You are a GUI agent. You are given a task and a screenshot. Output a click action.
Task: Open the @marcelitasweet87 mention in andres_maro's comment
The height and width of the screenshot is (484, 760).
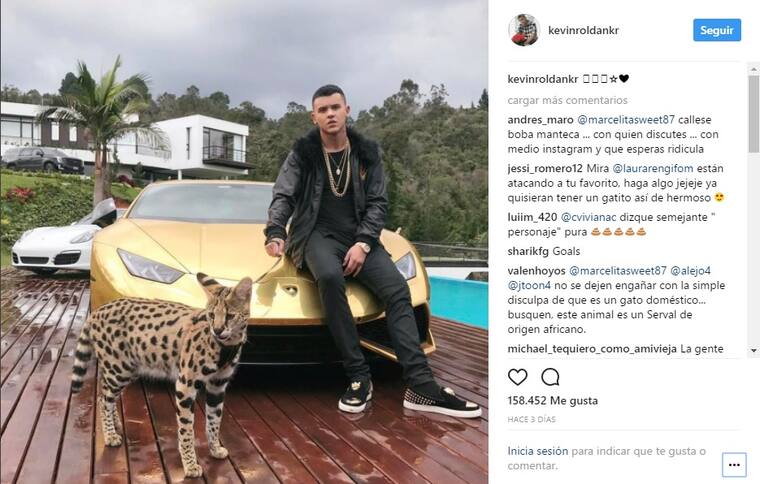coord(626,120)
